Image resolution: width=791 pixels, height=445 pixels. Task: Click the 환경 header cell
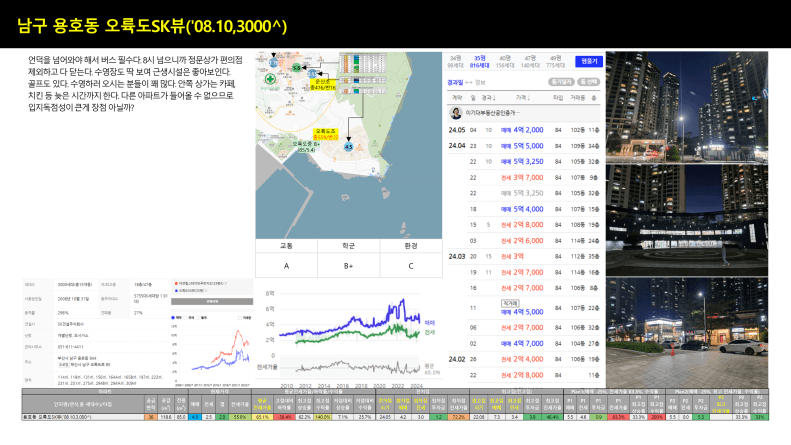[x=411, y=246]
